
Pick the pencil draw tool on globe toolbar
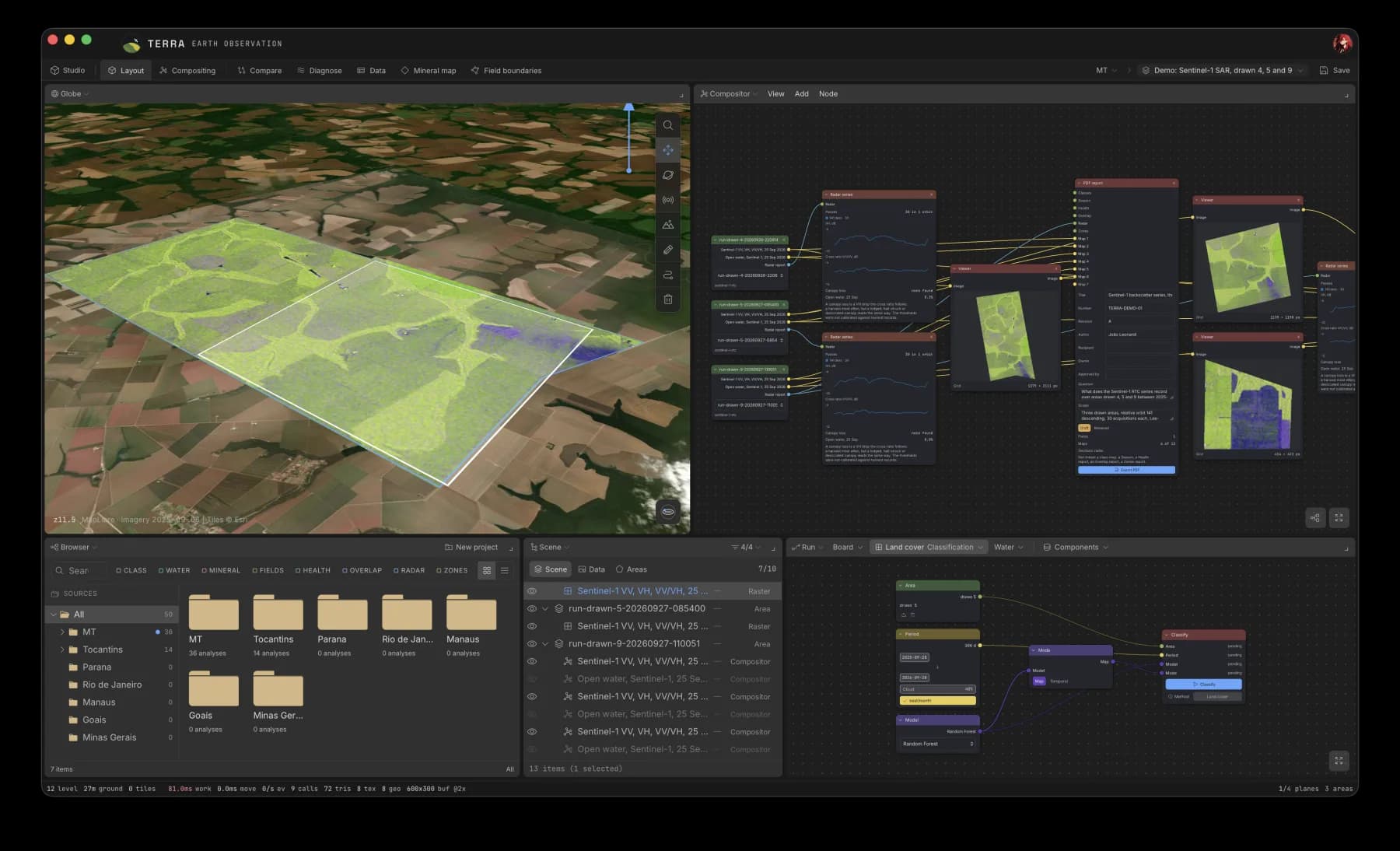click(668, 250)
